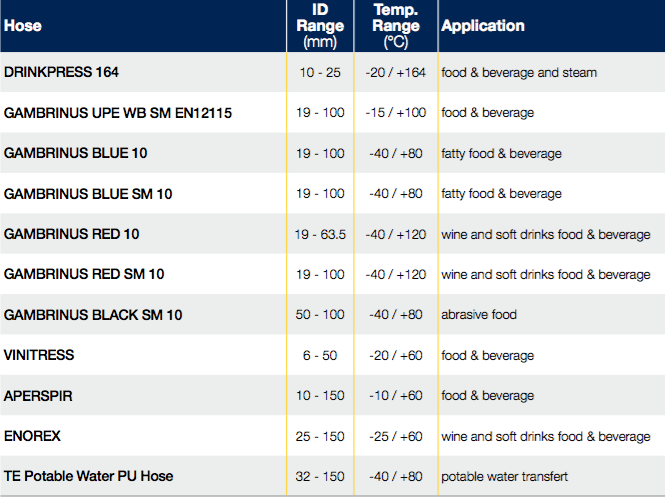
Task: Pick the GAMBRINUS BLACK SM 10 entry
Action: (x=93, y=315)
